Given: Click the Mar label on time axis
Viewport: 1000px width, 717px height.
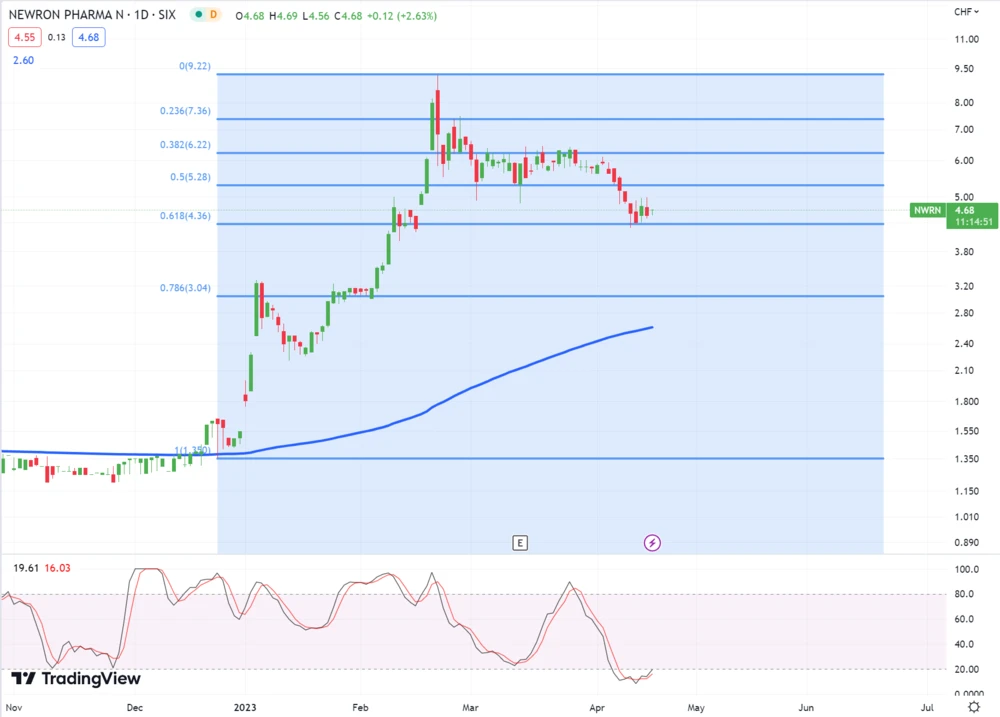Looking at the screenshot, I should click(470, 707).
